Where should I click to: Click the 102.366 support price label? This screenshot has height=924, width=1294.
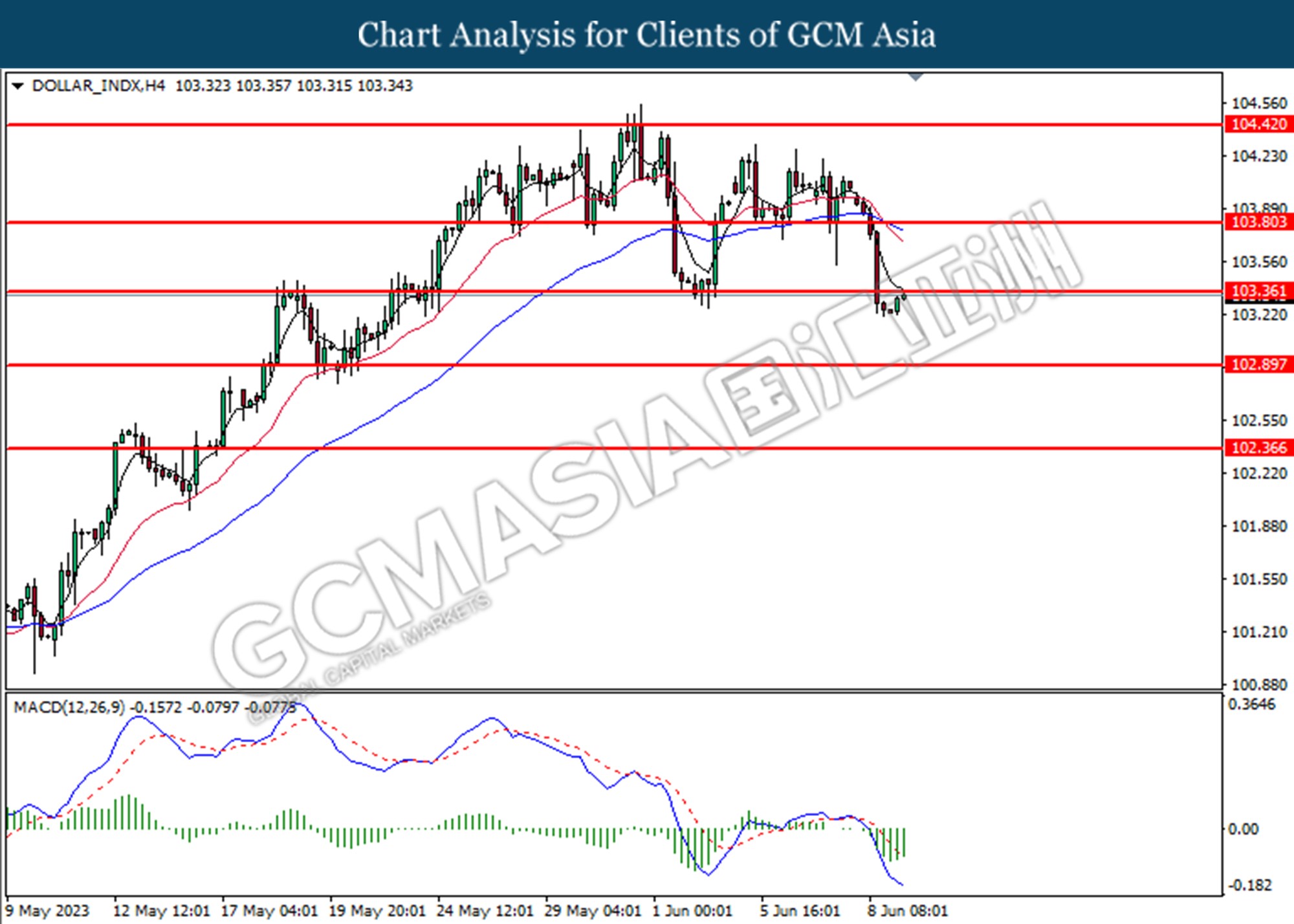coord(1258,448)
